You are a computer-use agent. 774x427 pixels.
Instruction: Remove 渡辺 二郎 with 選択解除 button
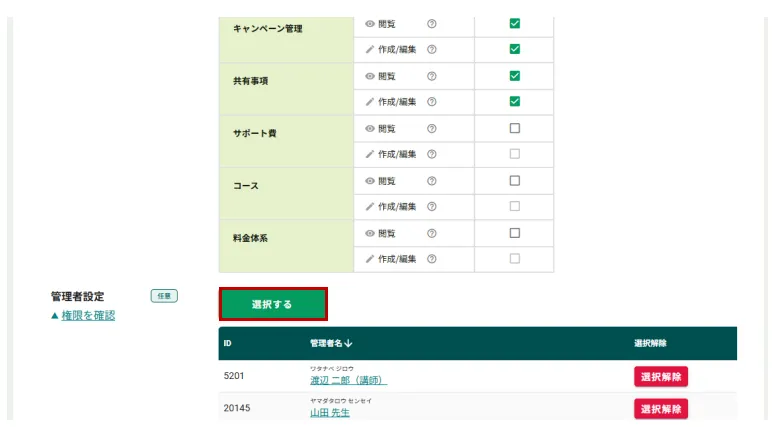pos(660,377)
